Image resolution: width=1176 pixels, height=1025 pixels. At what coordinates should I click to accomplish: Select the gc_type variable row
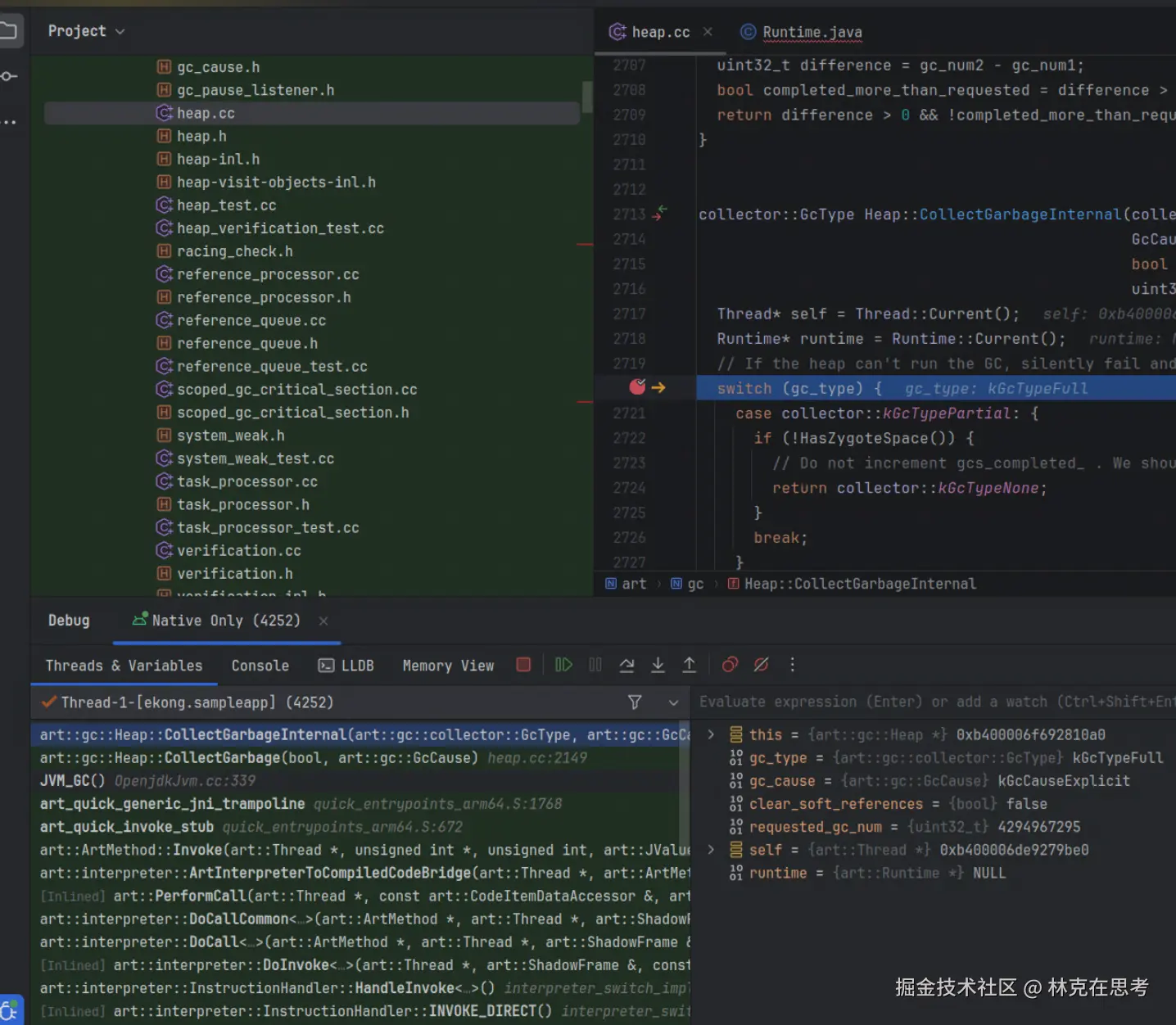click(934, 758)
